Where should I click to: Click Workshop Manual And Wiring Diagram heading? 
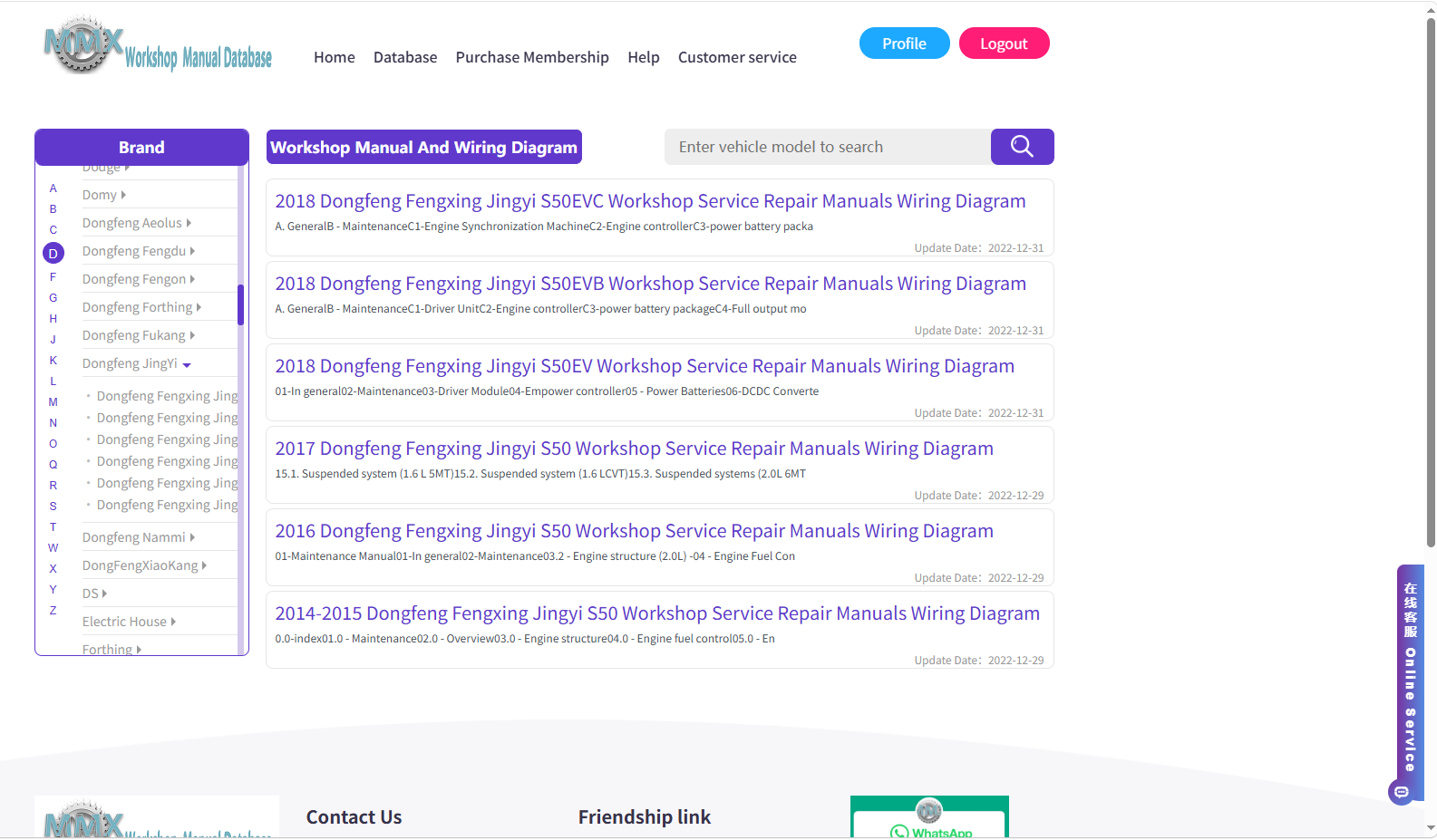(423, 147)
